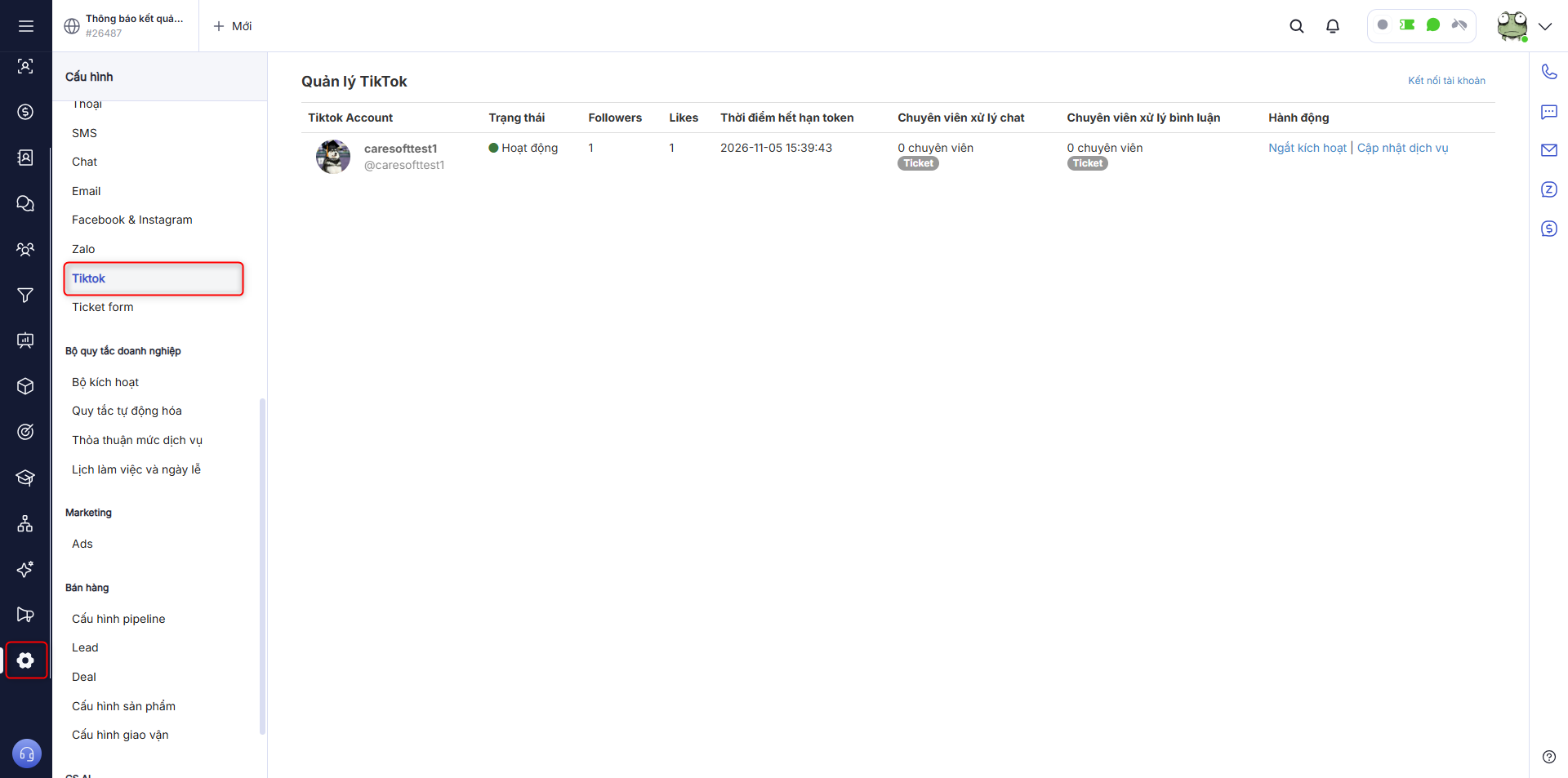The height and width of the screenshot is (778, 1568).
Task: Open the Tiktok configuration item
Action: click(x=88, y=278)
